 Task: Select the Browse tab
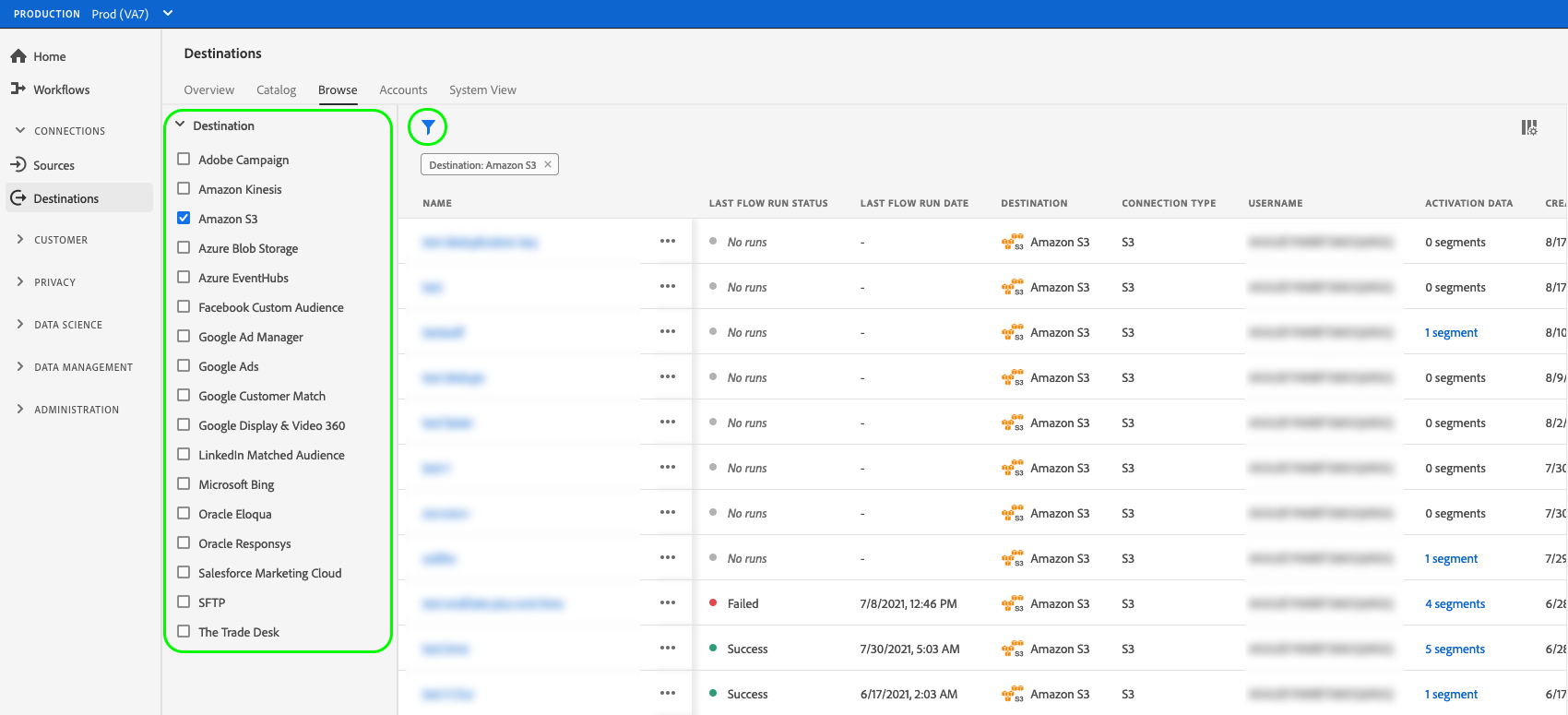[x=338, y=89]
